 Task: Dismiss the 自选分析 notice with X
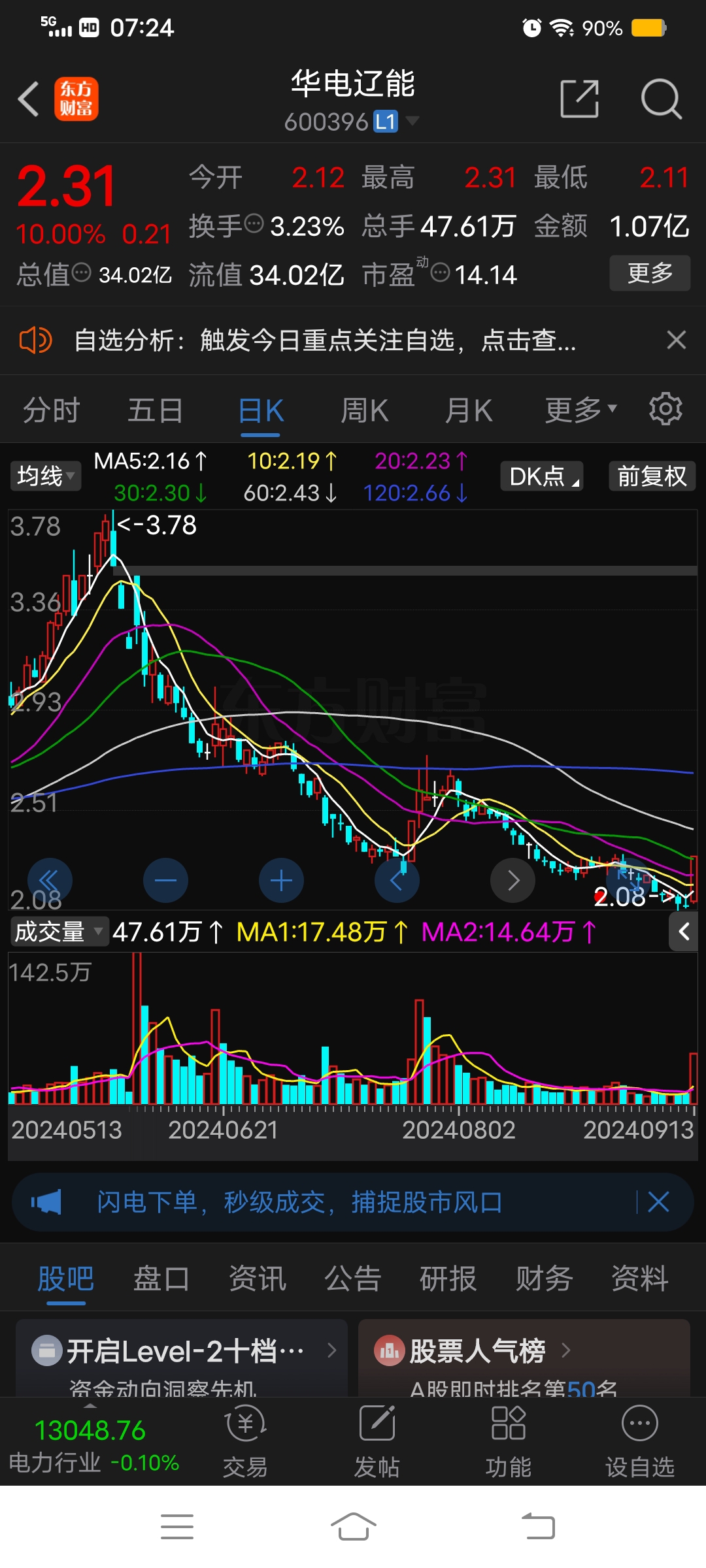[677, 340]
